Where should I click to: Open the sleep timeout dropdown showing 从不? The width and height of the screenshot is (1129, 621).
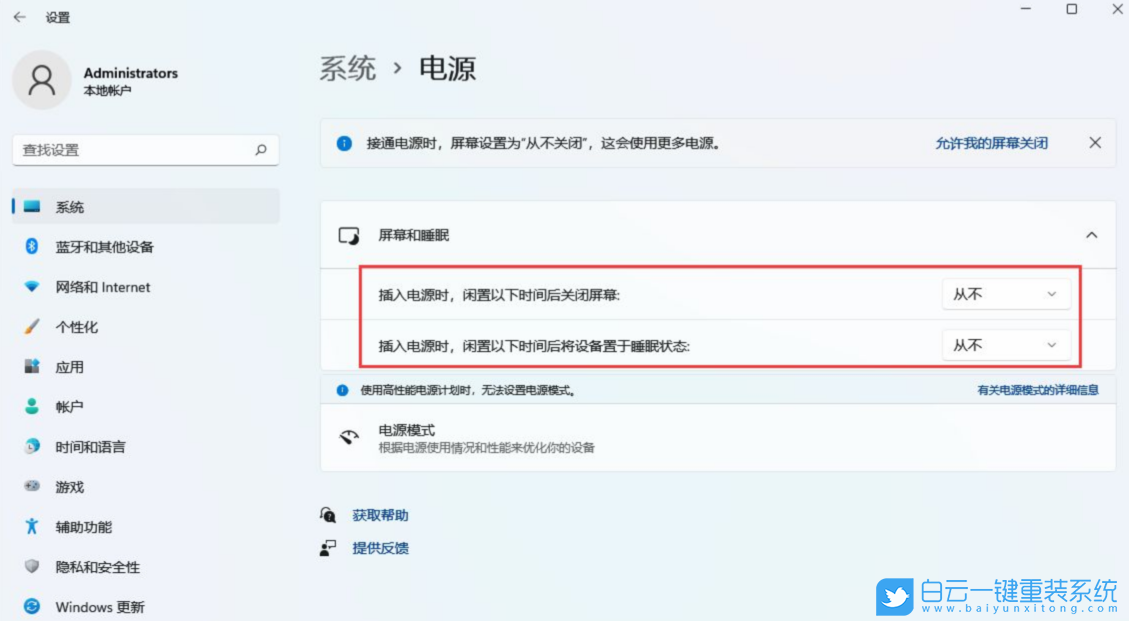[x=1005, y=344]
